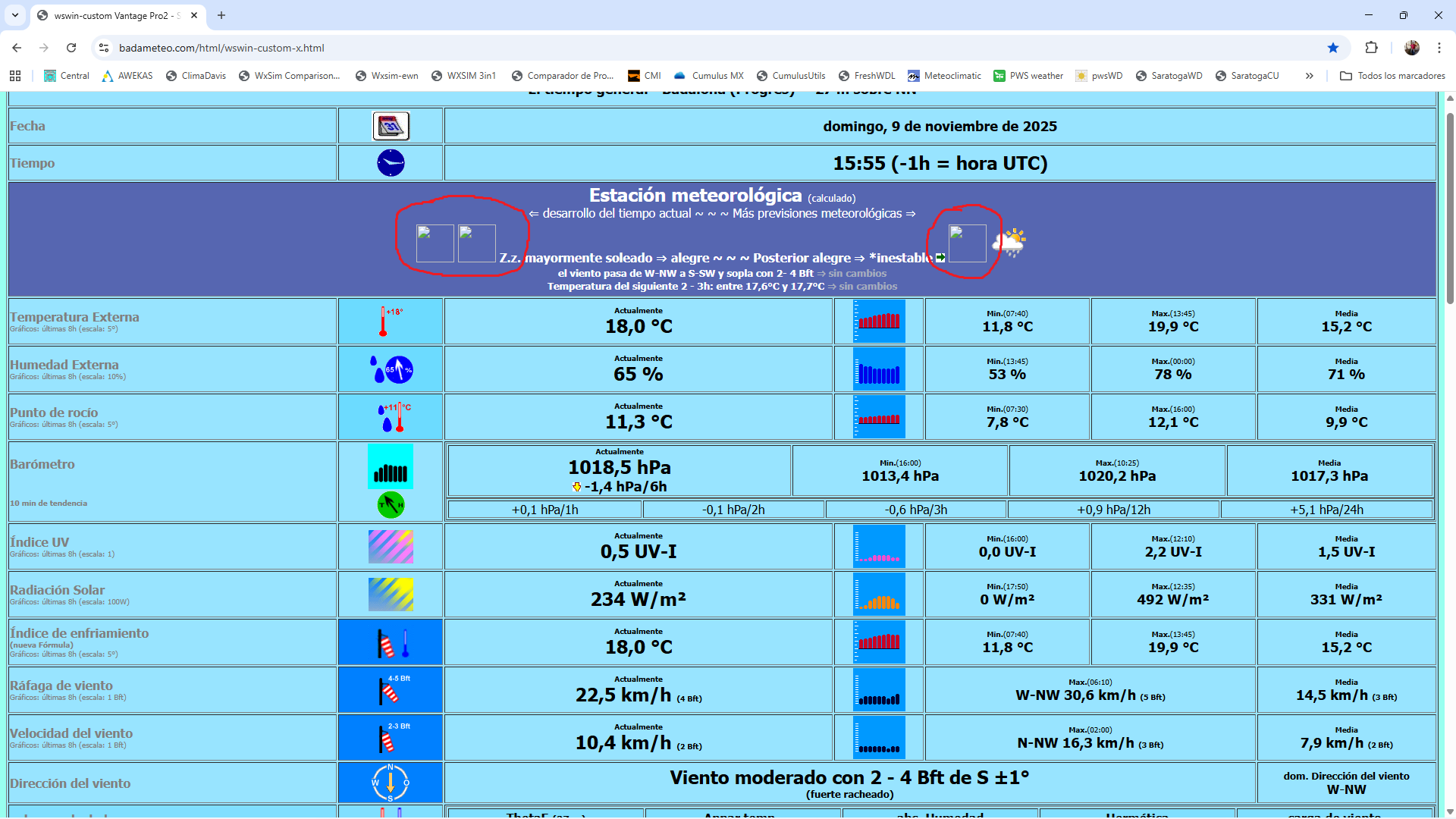Open a new browser tab
This screenshot has height=819, width=1456.
[x=221, y=15]
